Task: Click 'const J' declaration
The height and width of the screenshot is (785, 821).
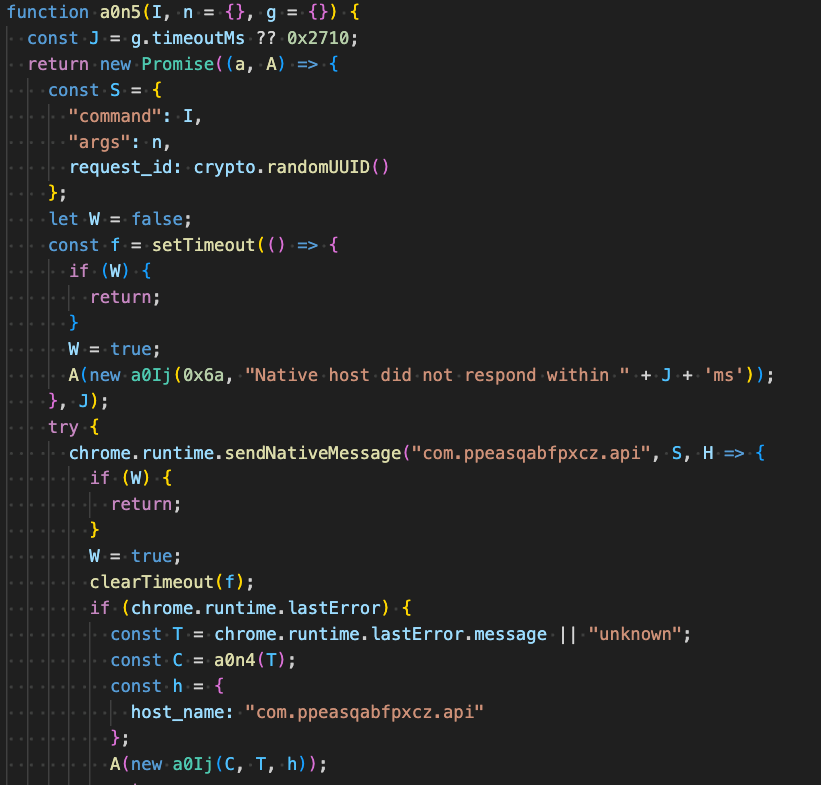Action: pyautogui.click(x=63, y=38)
